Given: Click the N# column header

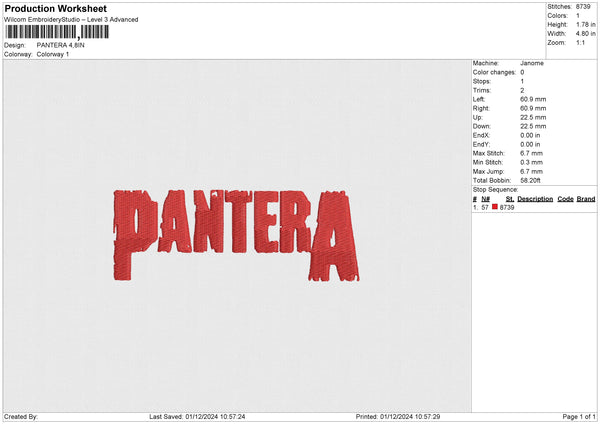Looking at the screenshot, I should pyautogui.click(x=486, y=199).
